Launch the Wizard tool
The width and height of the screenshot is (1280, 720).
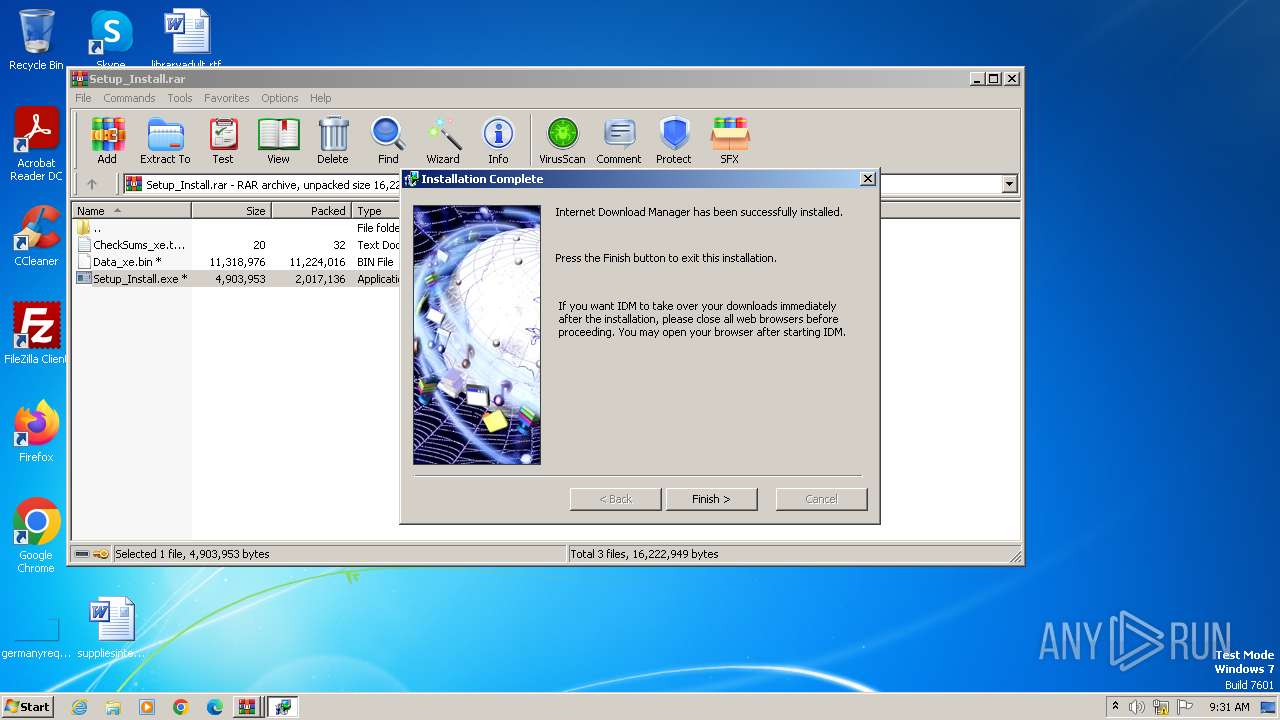[x=443, y=140]
